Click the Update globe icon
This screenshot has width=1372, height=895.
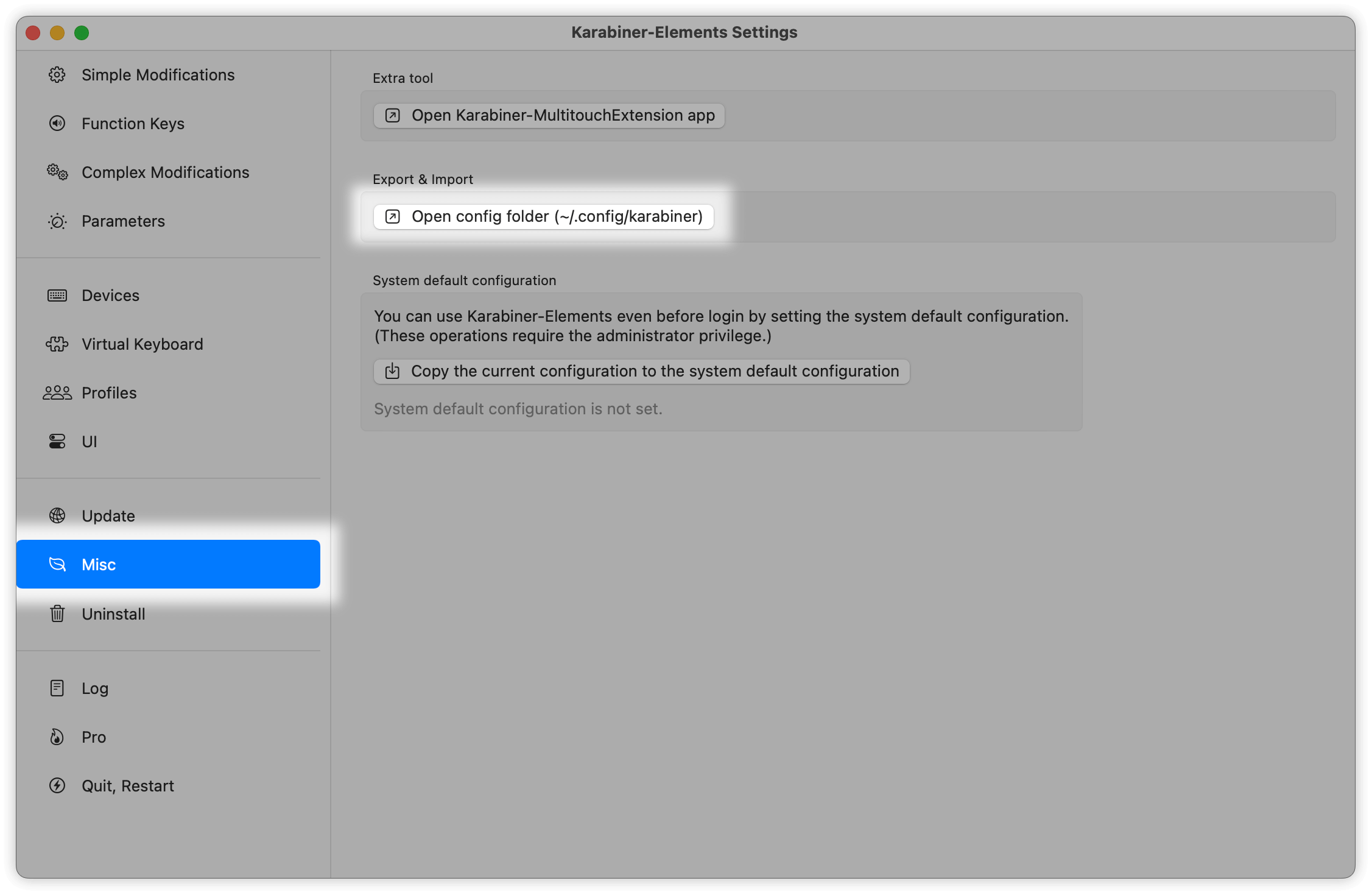[x=57, y=516]
